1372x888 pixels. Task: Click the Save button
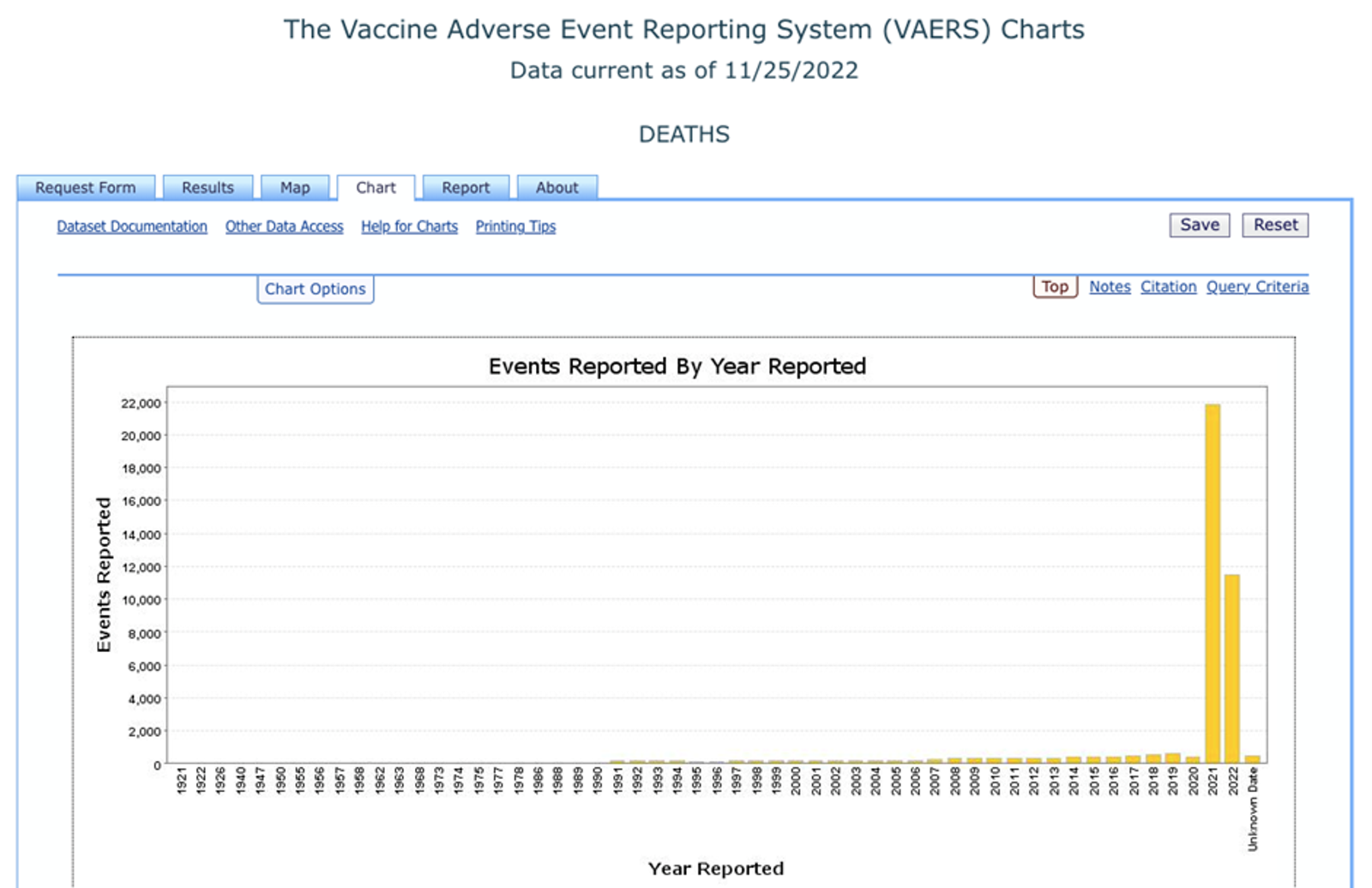click(1200, 225)
